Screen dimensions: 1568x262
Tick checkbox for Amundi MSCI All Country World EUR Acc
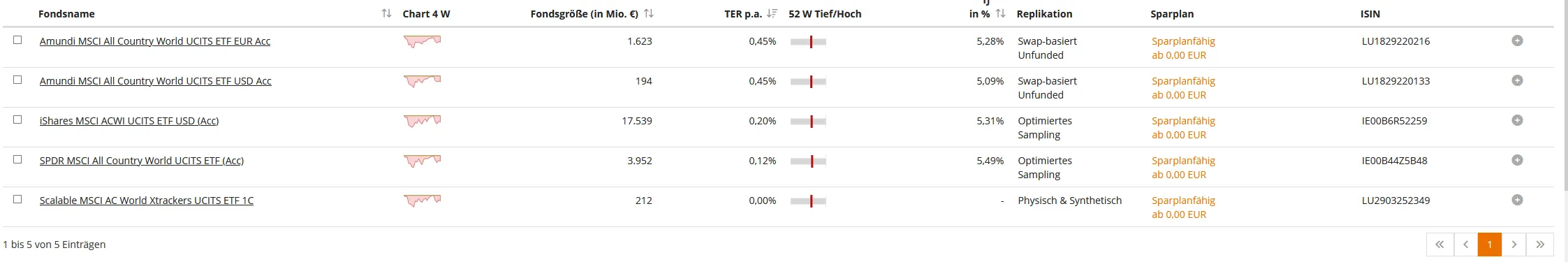pos(17,40)
